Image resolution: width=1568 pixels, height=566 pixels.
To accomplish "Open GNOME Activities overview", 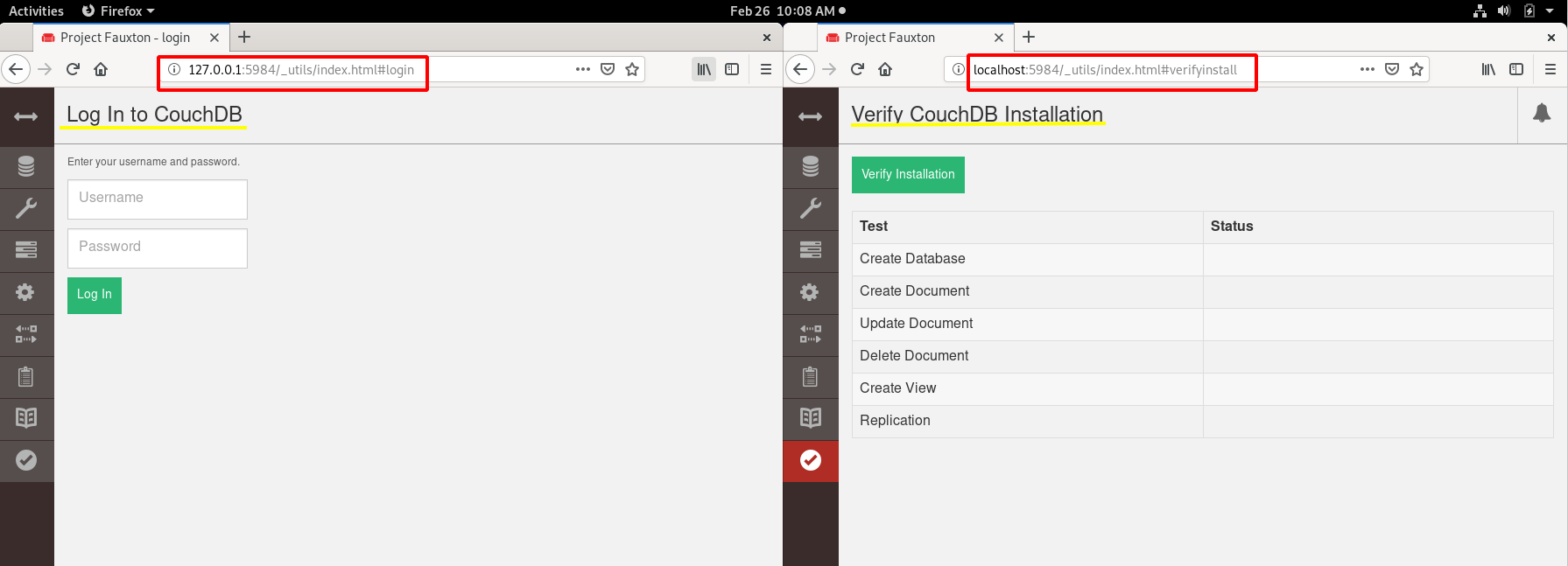I will [36, 11].
